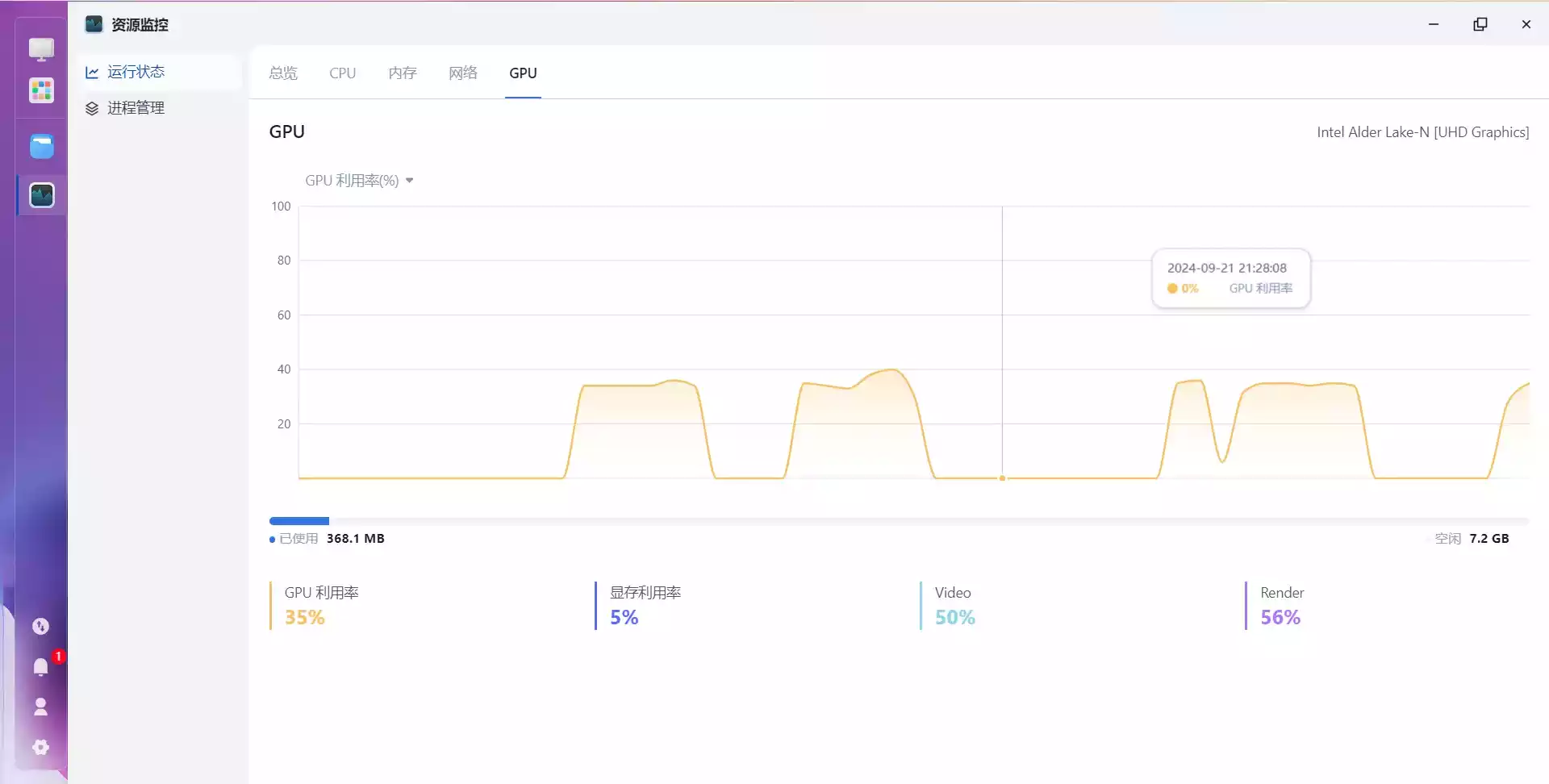This screenshot has height=784, width=1549.
Task: Select the resource monitor dock icon
Action: pos(41,195)
